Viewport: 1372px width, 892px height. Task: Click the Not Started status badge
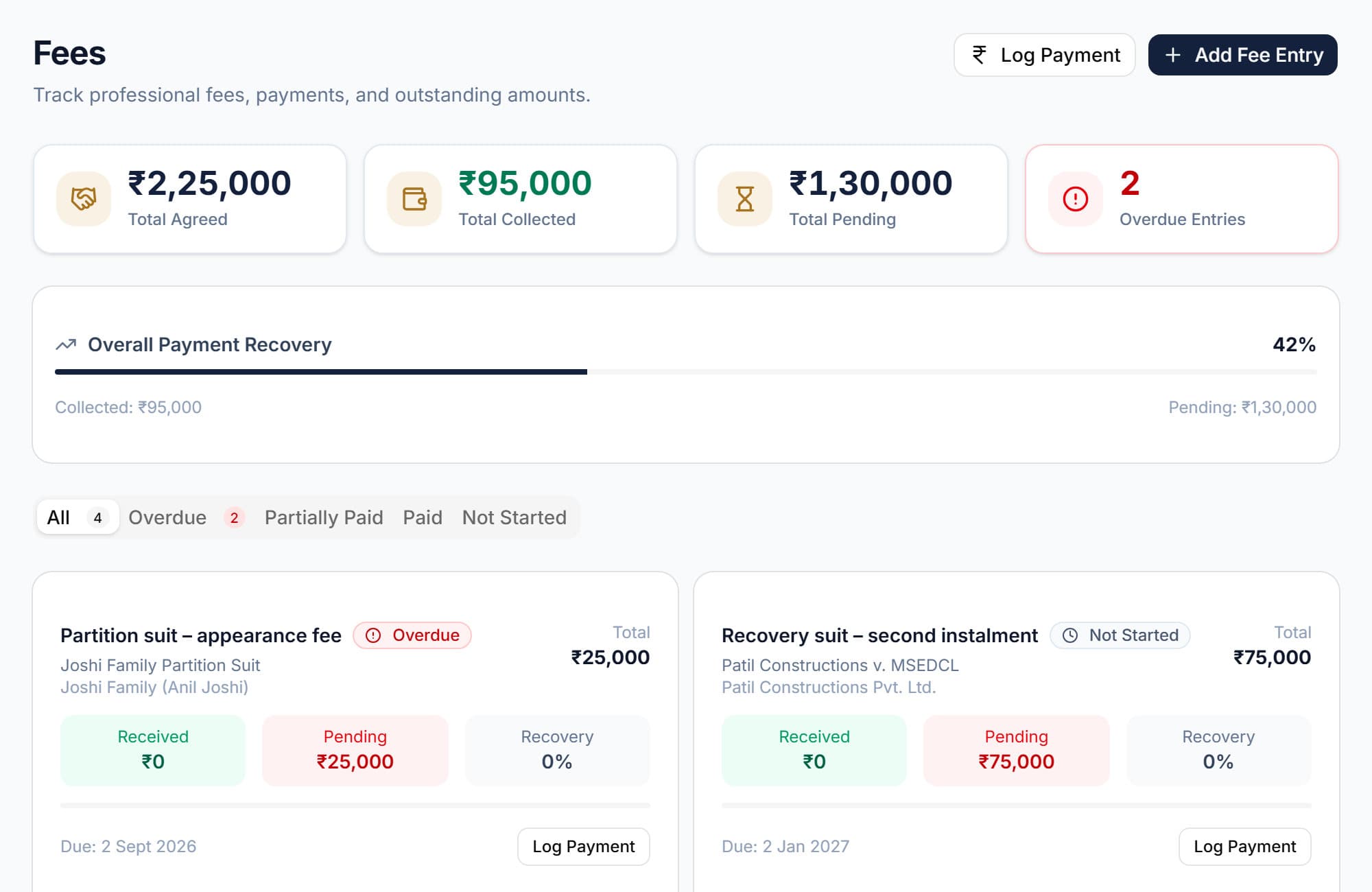[1120, 635]
